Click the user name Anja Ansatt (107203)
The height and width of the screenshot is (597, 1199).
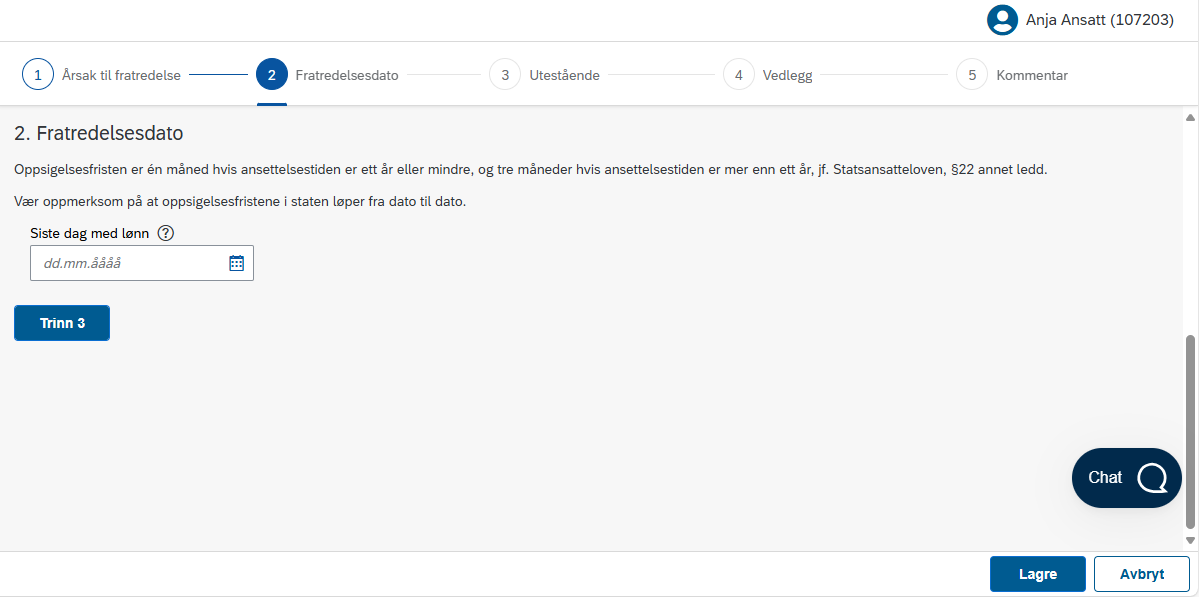(1100, 21)
